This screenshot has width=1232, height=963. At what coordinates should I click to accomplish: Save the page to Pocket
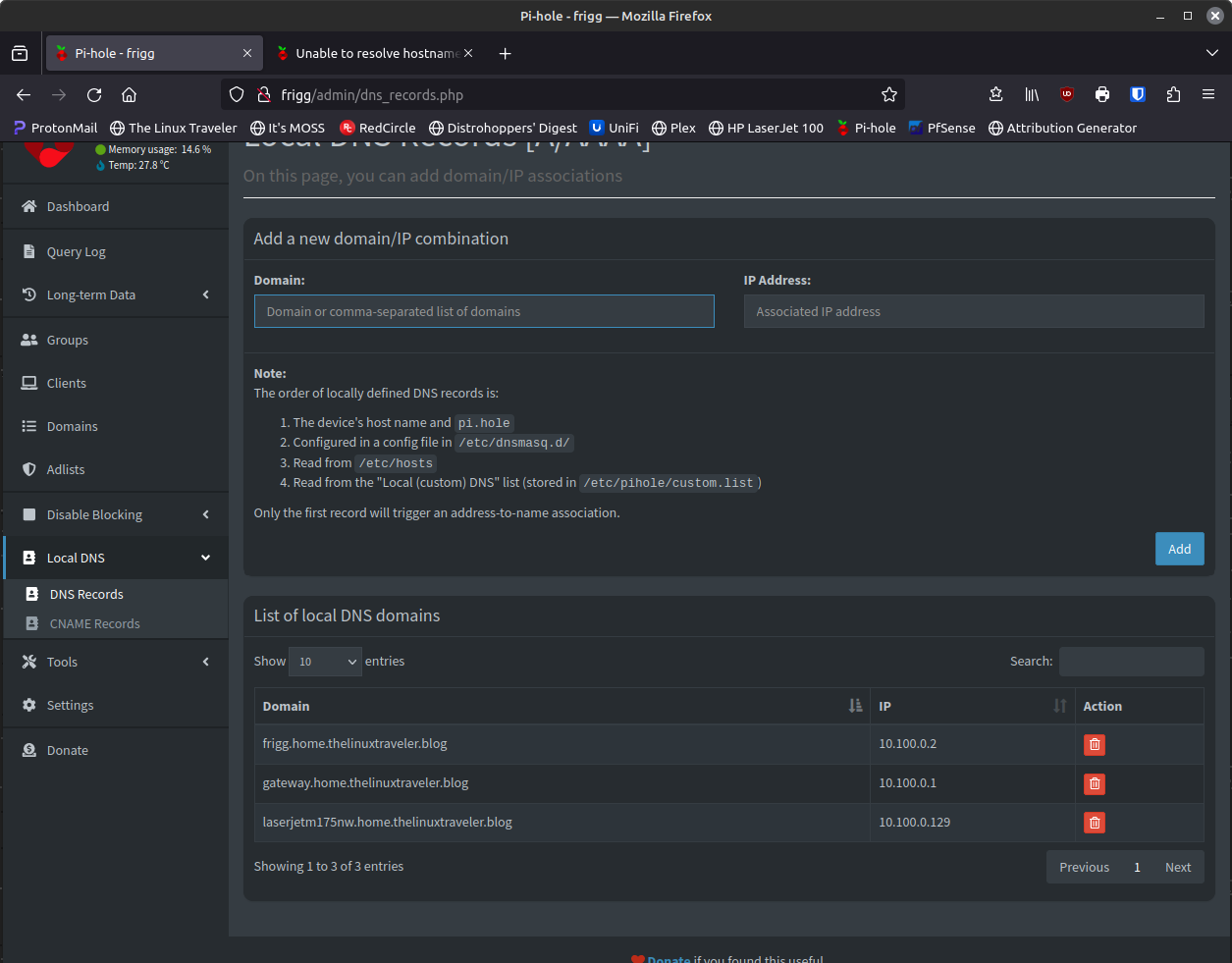pyautogui.click(x=996, y=95)
